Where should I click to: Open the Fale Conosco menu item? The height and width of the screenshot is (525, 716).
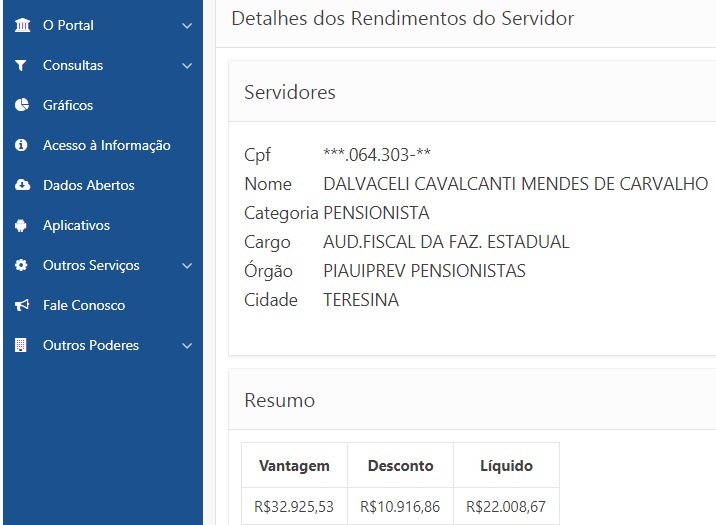pos(103,305)
